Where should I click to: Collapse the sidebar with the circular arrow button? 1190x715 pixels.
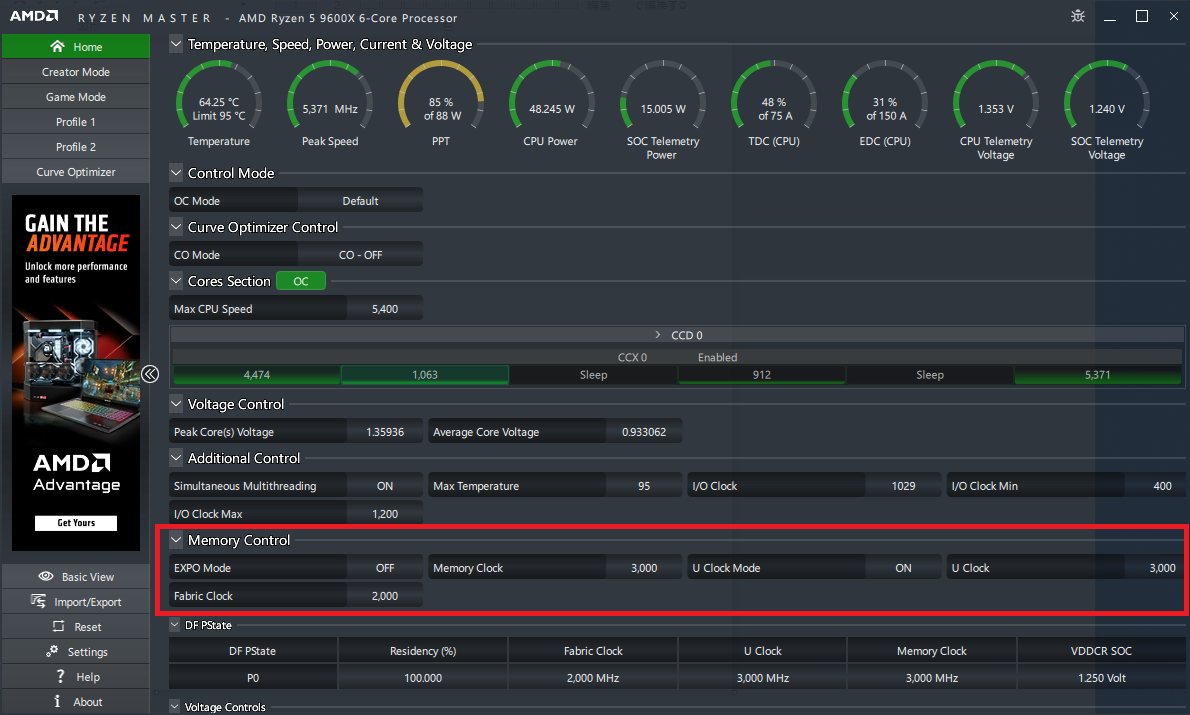(150, 373)
